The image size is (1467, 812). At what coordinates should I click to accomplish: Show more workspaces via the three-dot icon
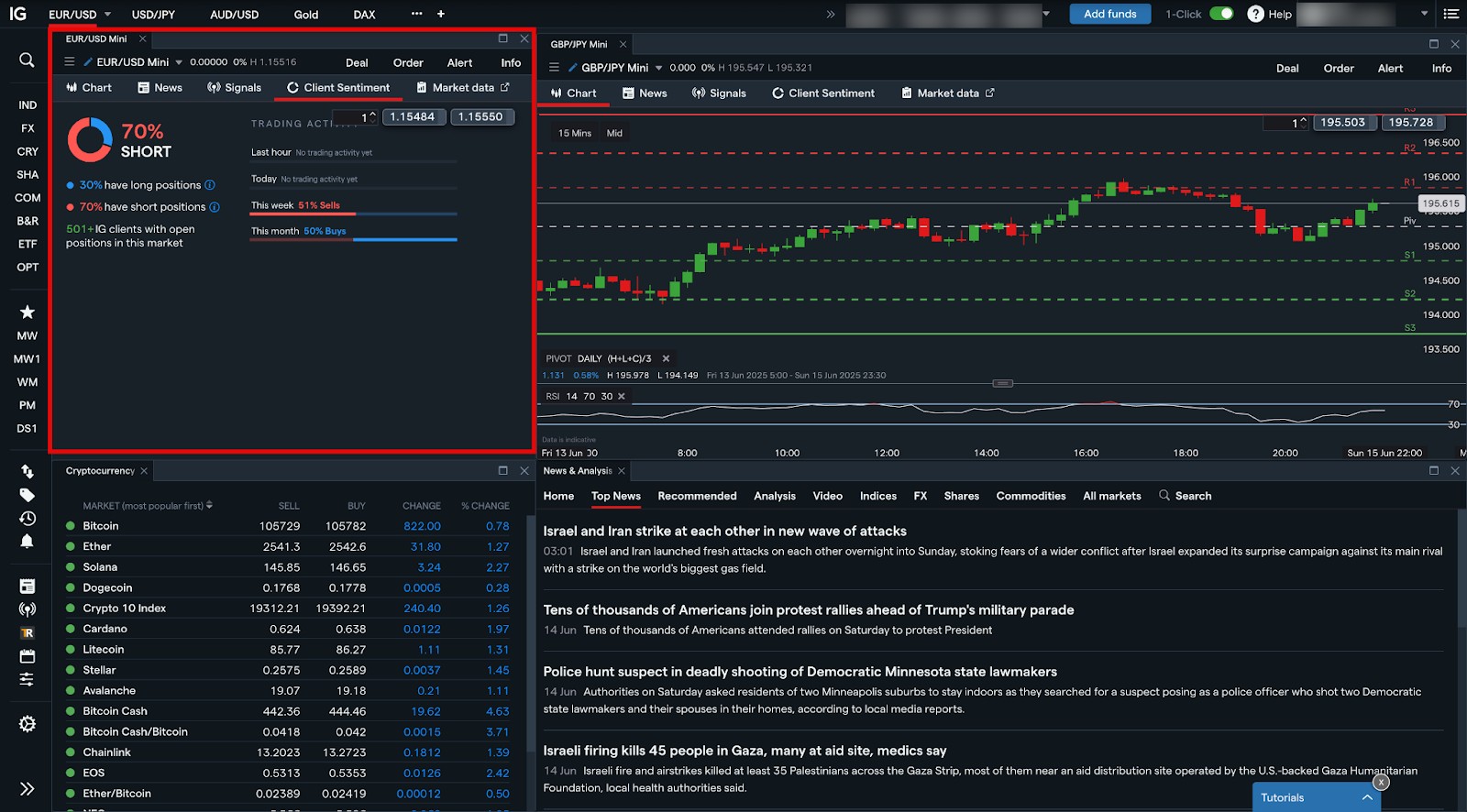417,14
